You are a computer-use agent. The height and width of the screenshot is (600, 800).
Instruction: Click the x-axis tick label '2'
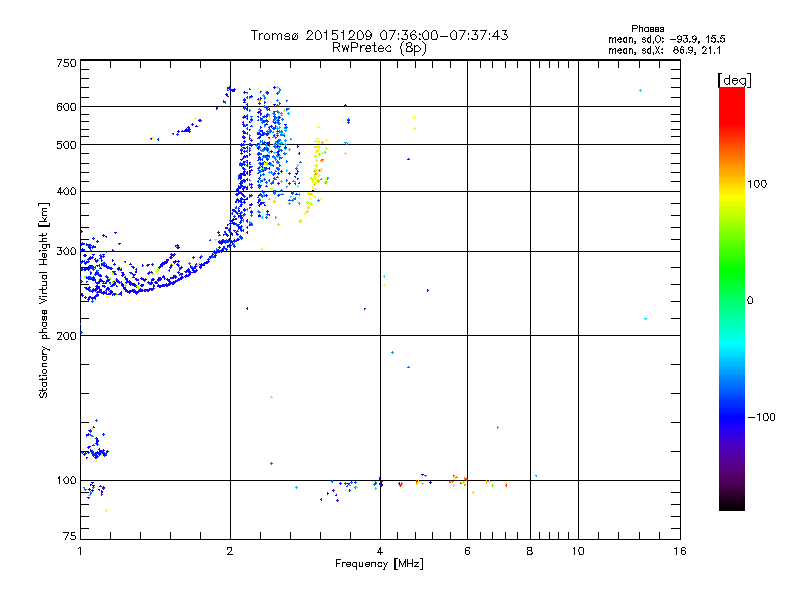click(230, 551)
